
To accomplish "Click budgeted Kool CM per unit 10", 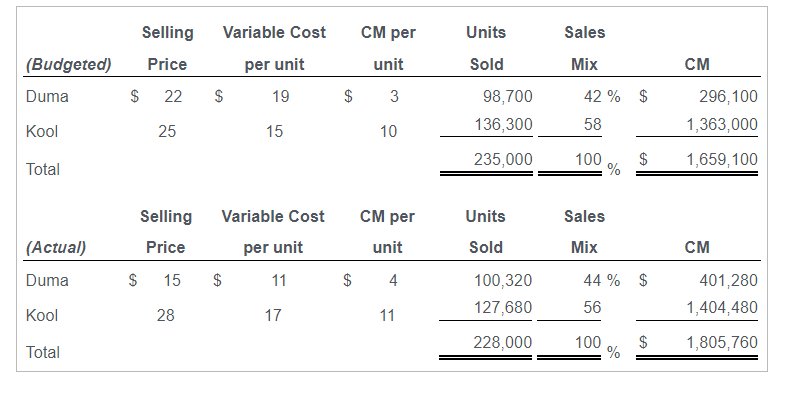I will click(x=388, y=132).
